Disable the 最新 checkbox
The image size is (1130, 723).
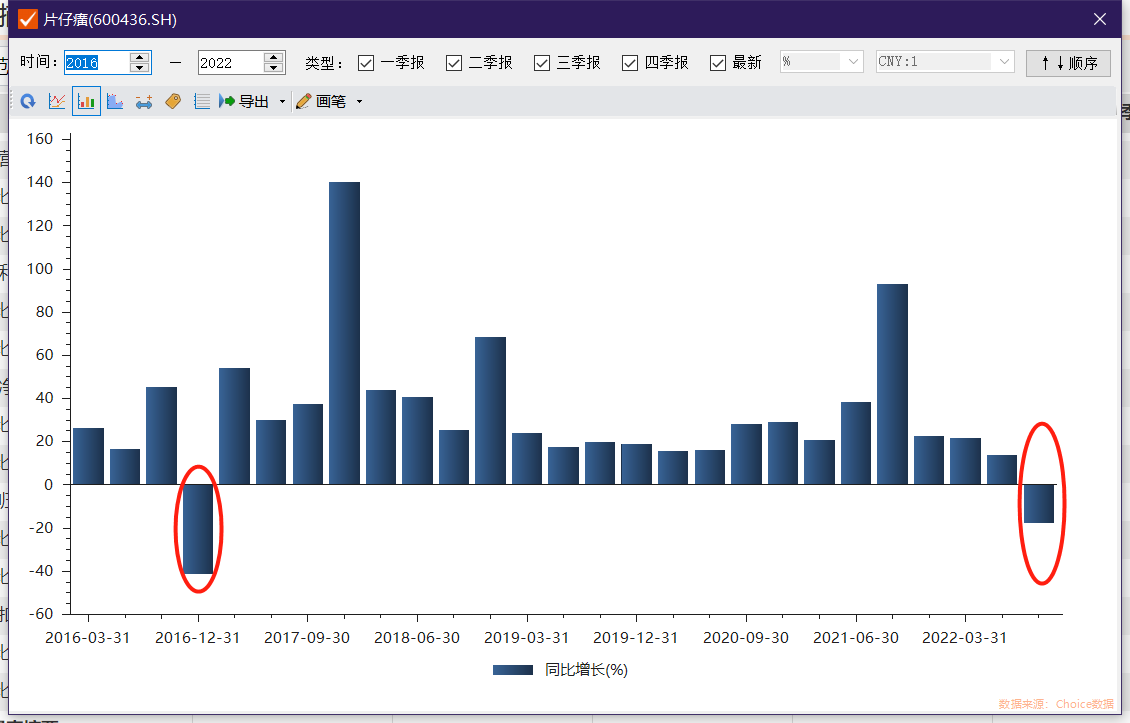coord(718,63)
